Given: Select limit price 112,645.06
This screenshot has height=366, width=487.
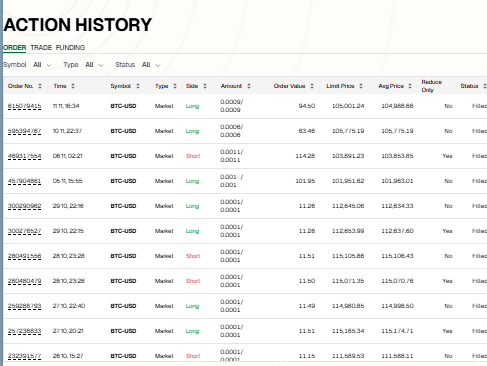Looking at the screenshot, I should pyautogui.click(x=348, y=206).
